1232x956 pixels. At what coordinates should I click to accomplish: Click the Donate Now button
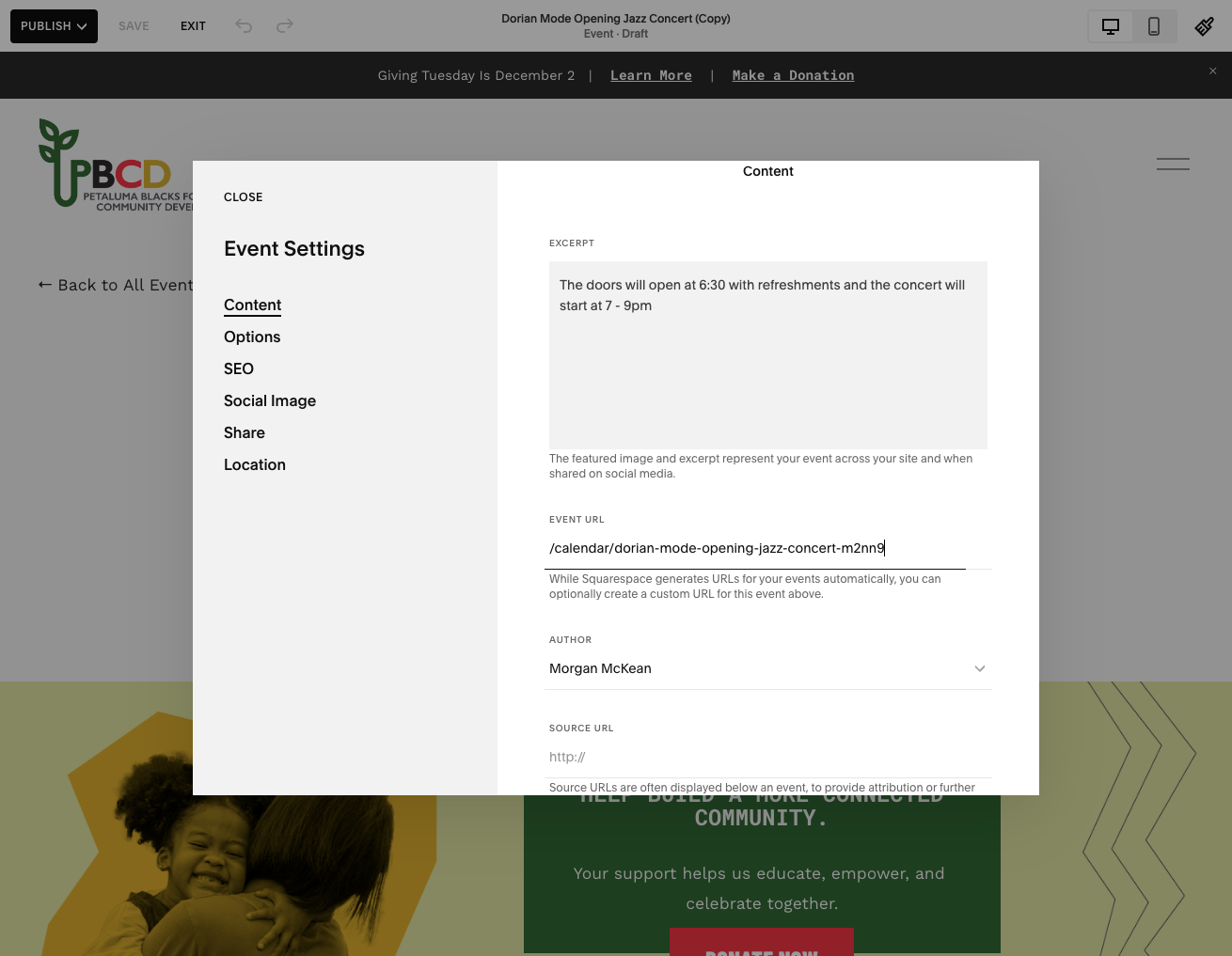[x=762, y=944]
